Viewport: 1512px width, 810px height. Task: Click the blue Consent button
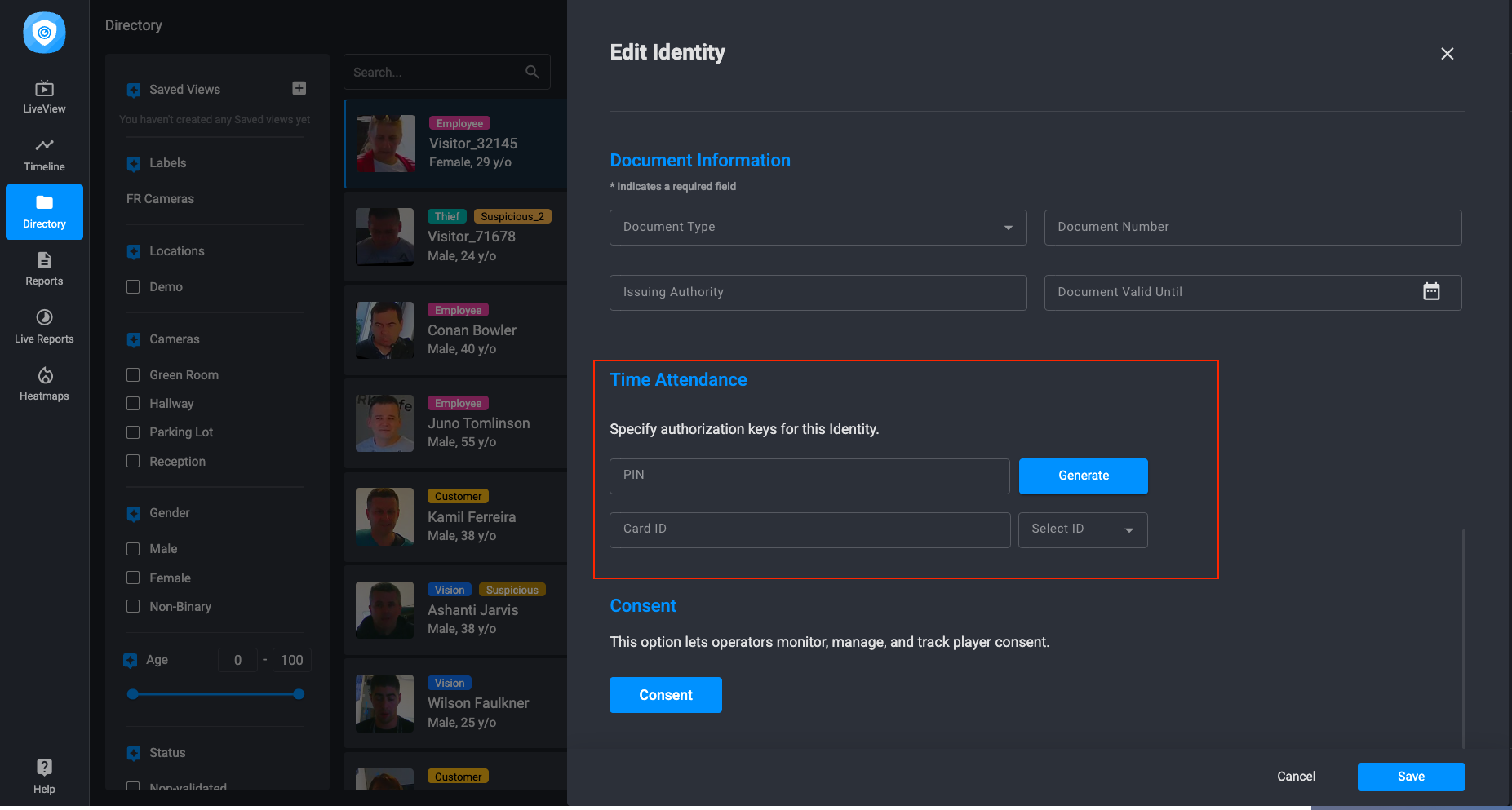point(666,695)
